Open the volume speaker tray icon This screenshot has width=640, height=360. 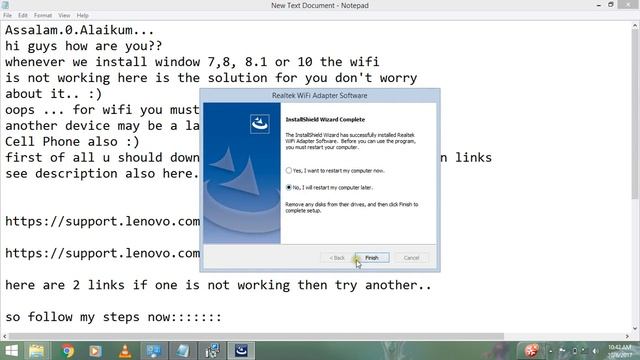click(595, 351)
